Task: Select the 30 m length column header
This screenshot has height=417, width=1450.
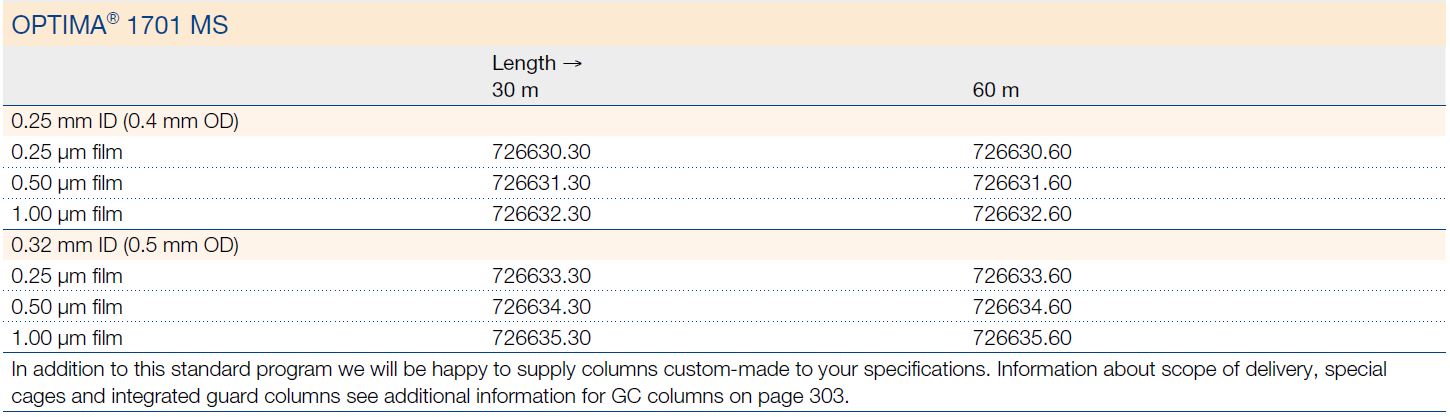Action: [x=516, y=90]
